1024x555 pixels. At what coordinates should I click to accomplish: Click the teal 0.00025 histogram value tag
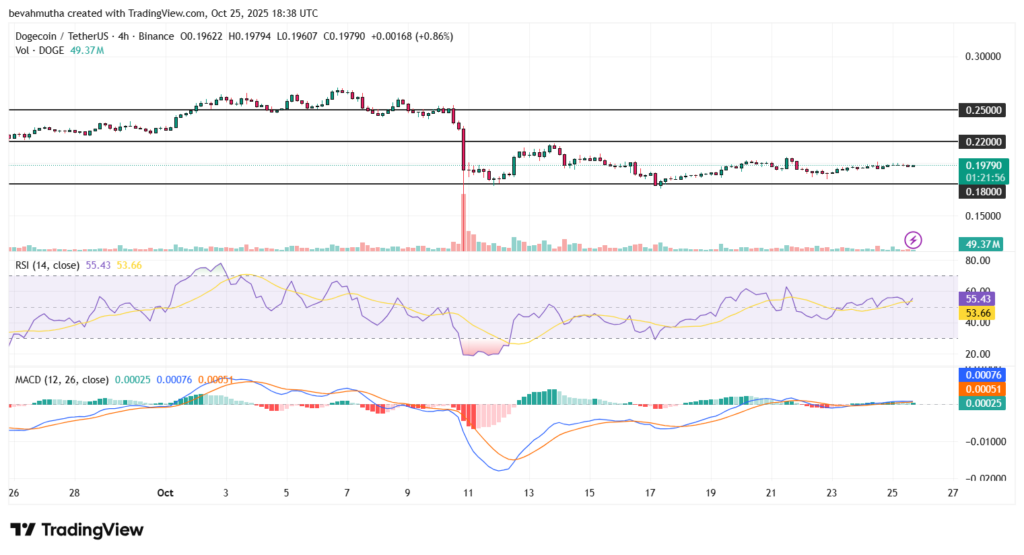[982, 403]
